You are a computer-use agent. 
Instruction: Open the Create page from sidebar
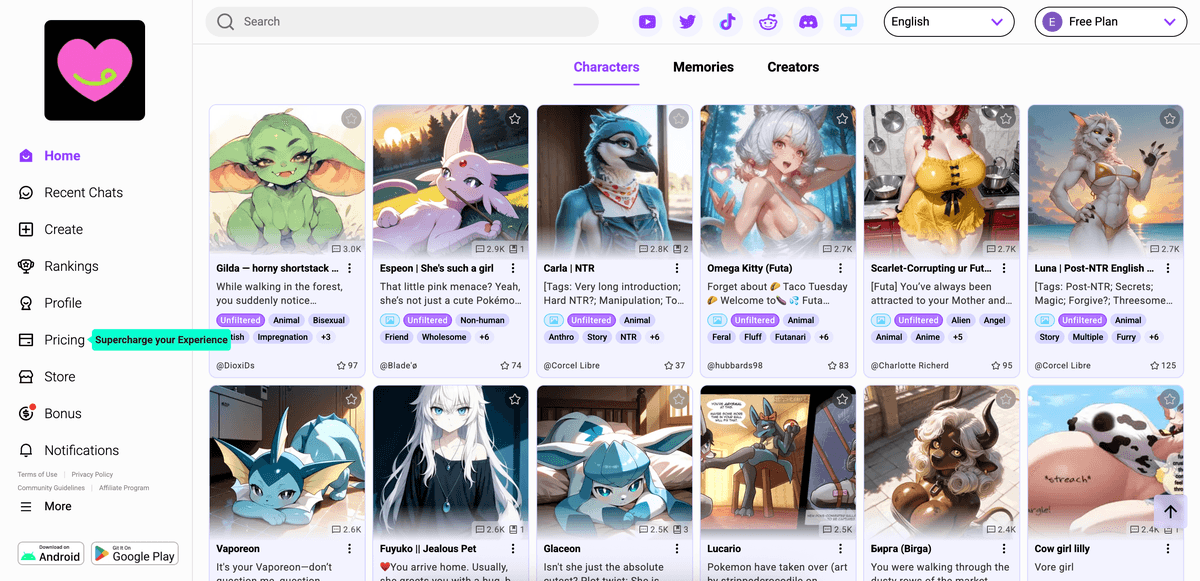click(50, 230)
